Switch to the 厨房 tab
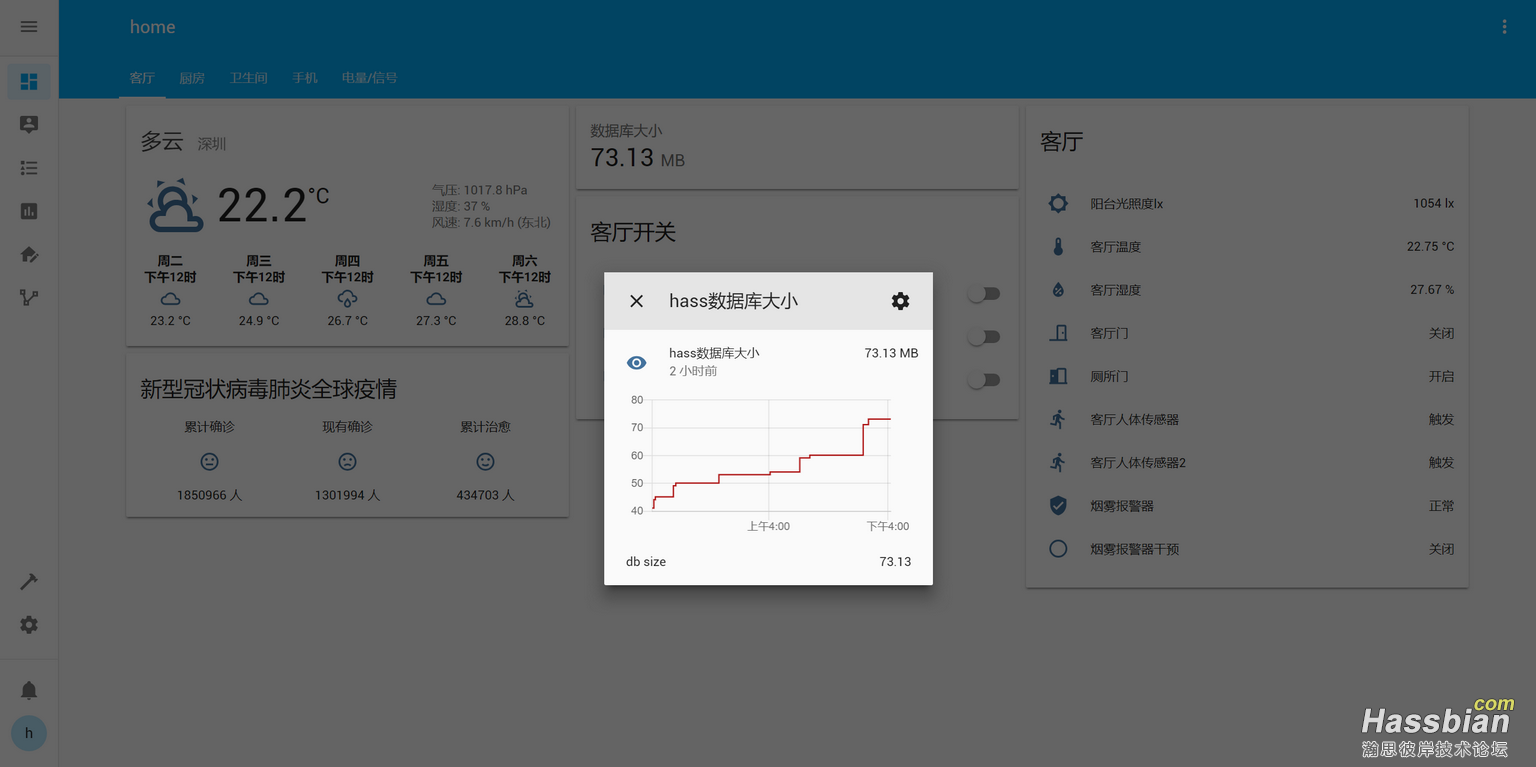 click(192, 78)
